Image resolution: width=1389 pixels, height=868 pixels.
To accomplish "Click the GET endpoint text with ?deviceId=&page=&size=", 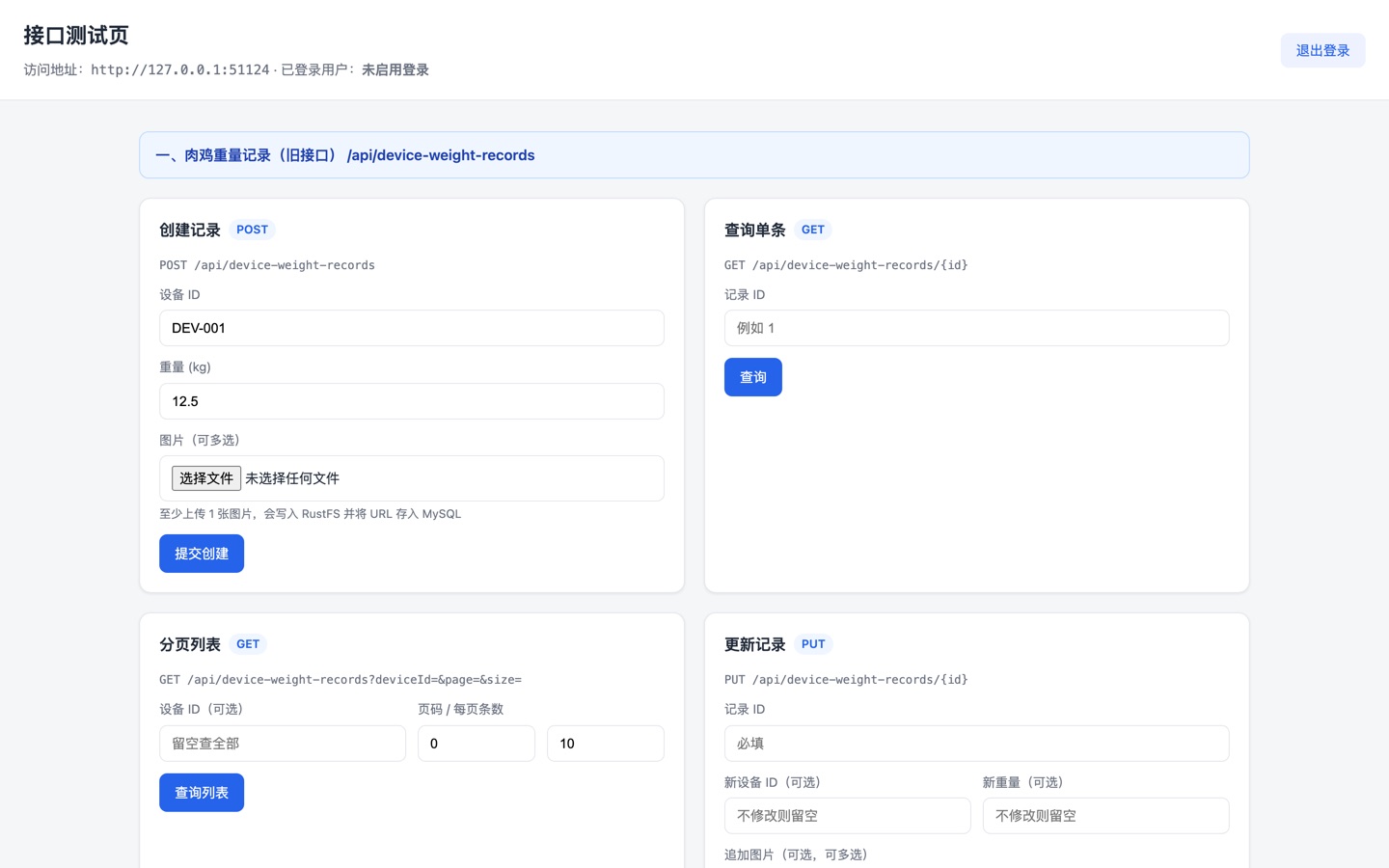I will coord(340,680).
